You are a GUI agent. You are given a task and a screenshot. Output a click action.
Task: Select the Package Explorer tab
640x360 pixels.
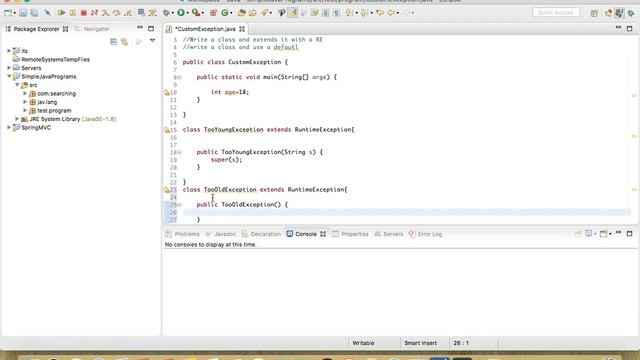(x=36, y=29)
